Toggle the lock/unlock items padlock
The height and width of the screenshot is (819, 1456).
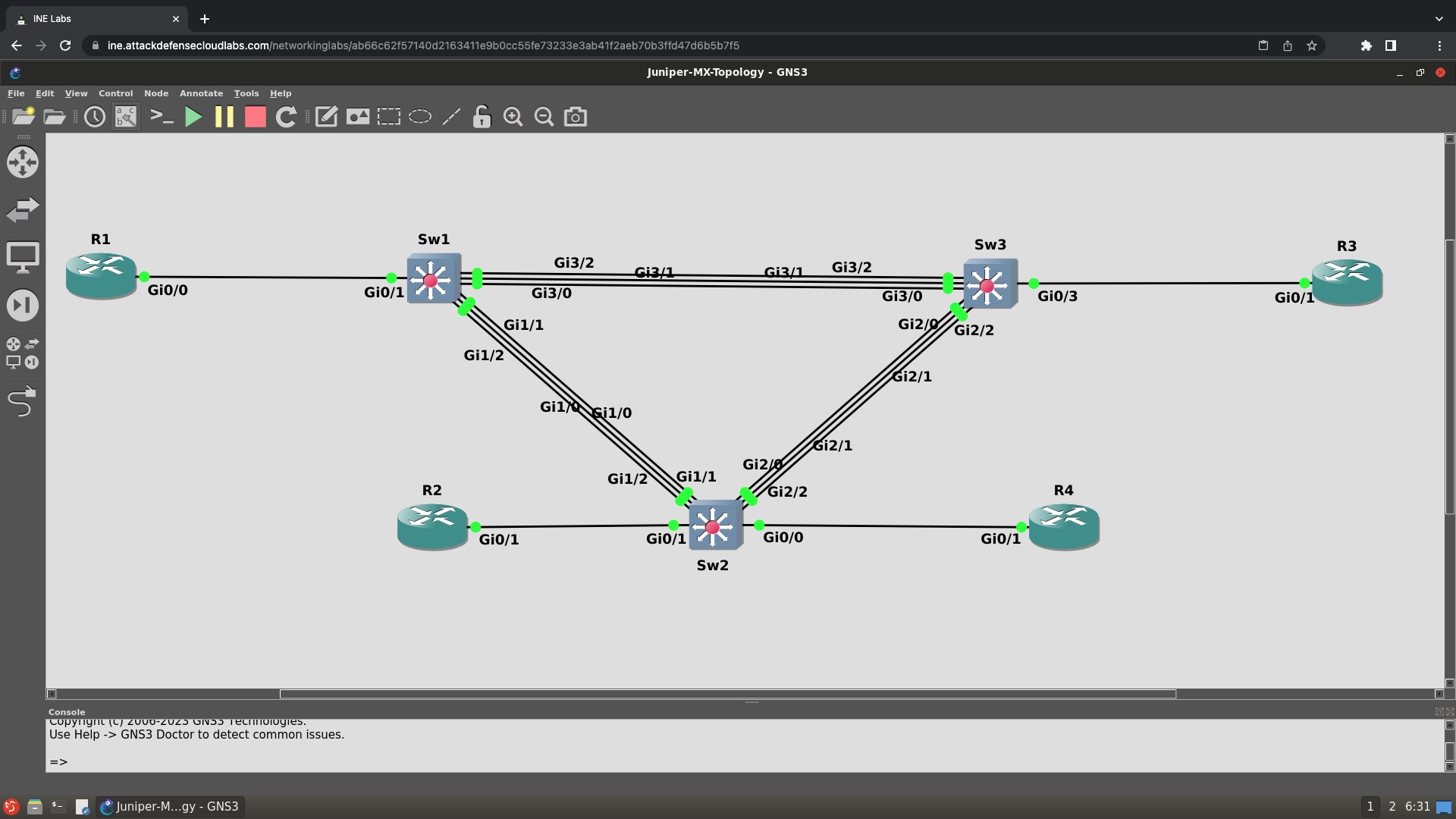coord(482,117)
